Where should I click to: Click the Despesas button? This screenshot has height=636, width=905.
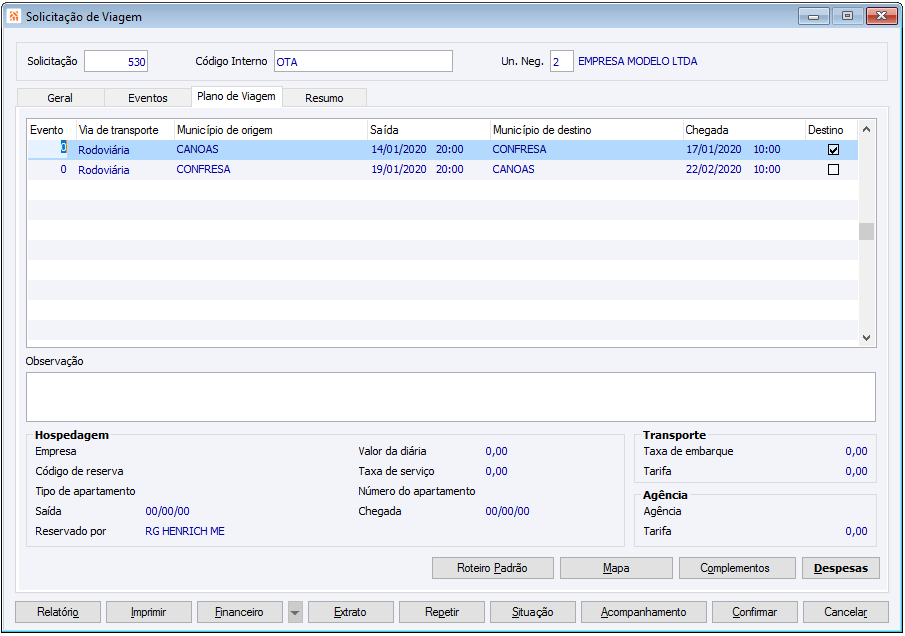coord(840,568)
